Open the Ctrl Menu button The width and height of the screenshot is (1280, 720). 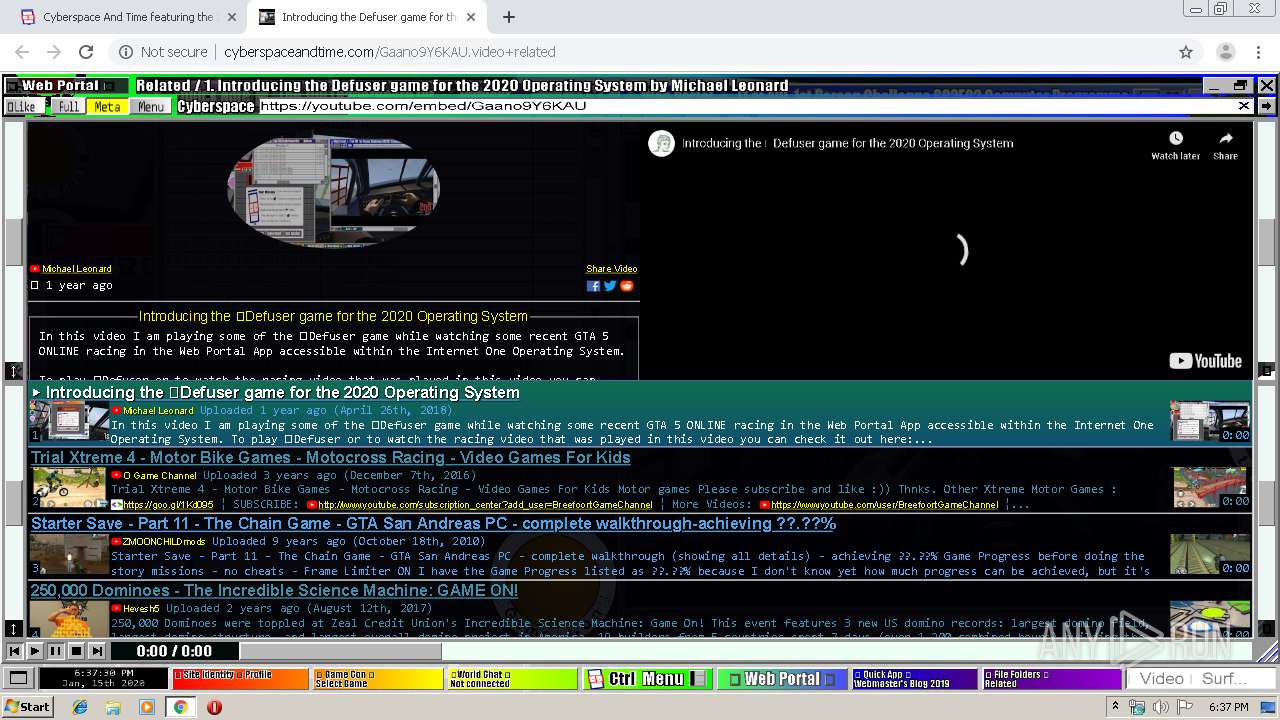click(647, 679)
